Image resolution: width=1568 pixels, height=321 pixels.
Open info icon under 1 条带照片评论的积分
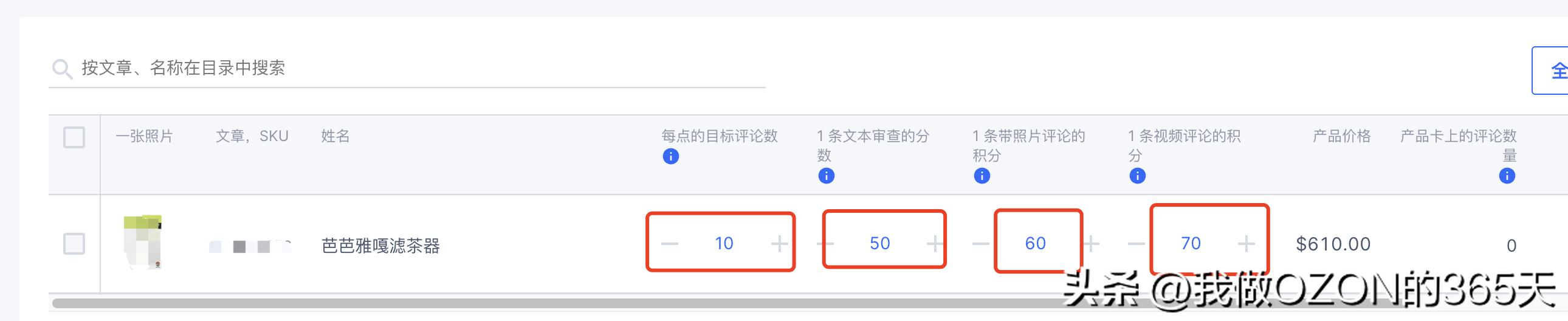pos(982,176)
